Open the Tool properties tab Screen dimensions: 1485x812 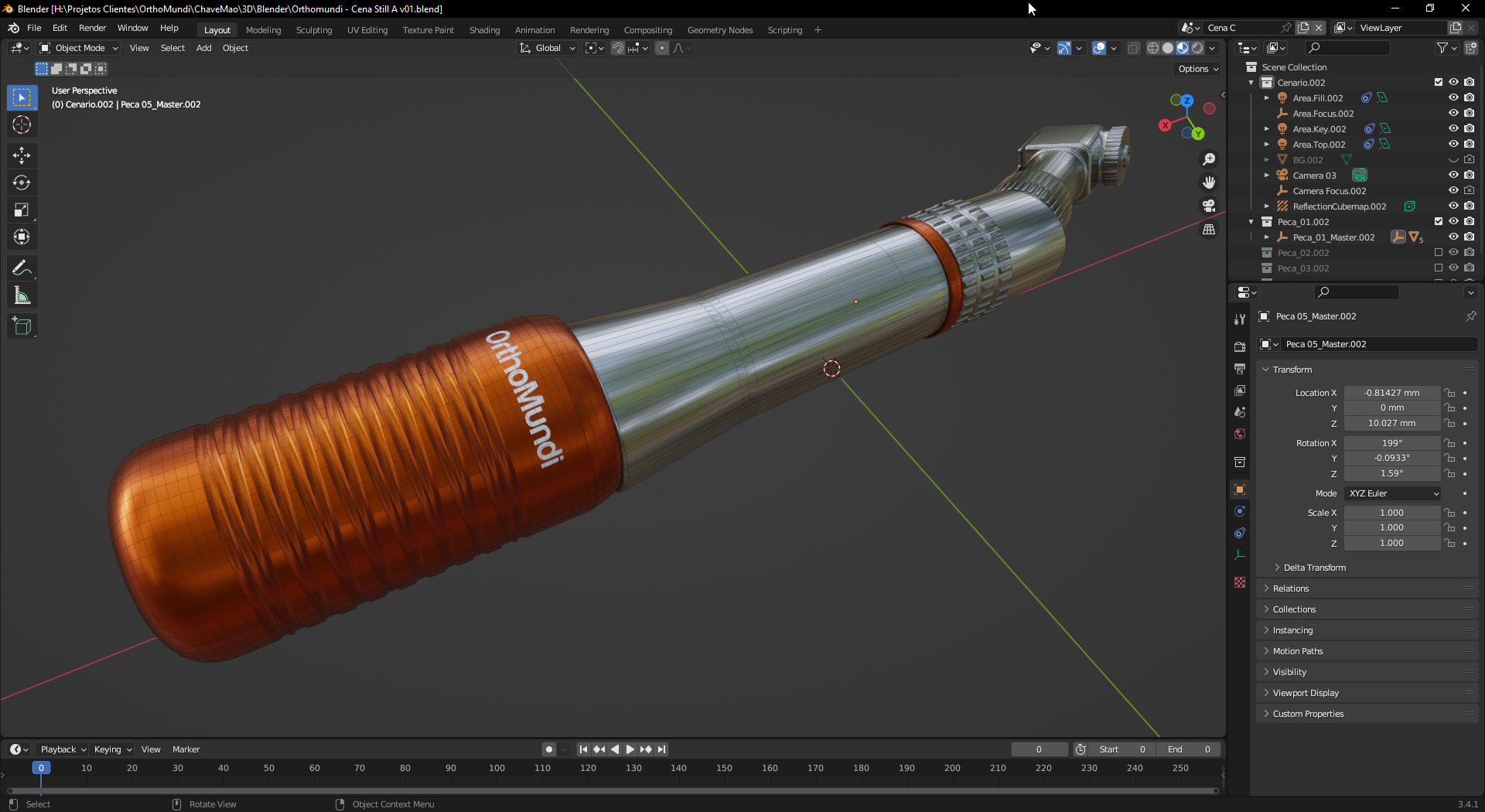click(x=1240, y=319)
